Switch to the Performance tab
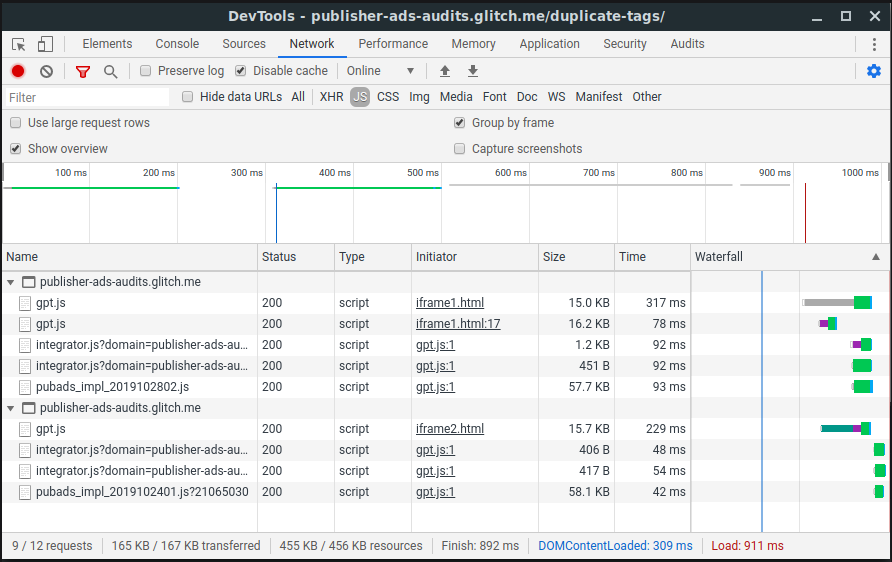The image size is (892, 562). click(x=393, y=44)
